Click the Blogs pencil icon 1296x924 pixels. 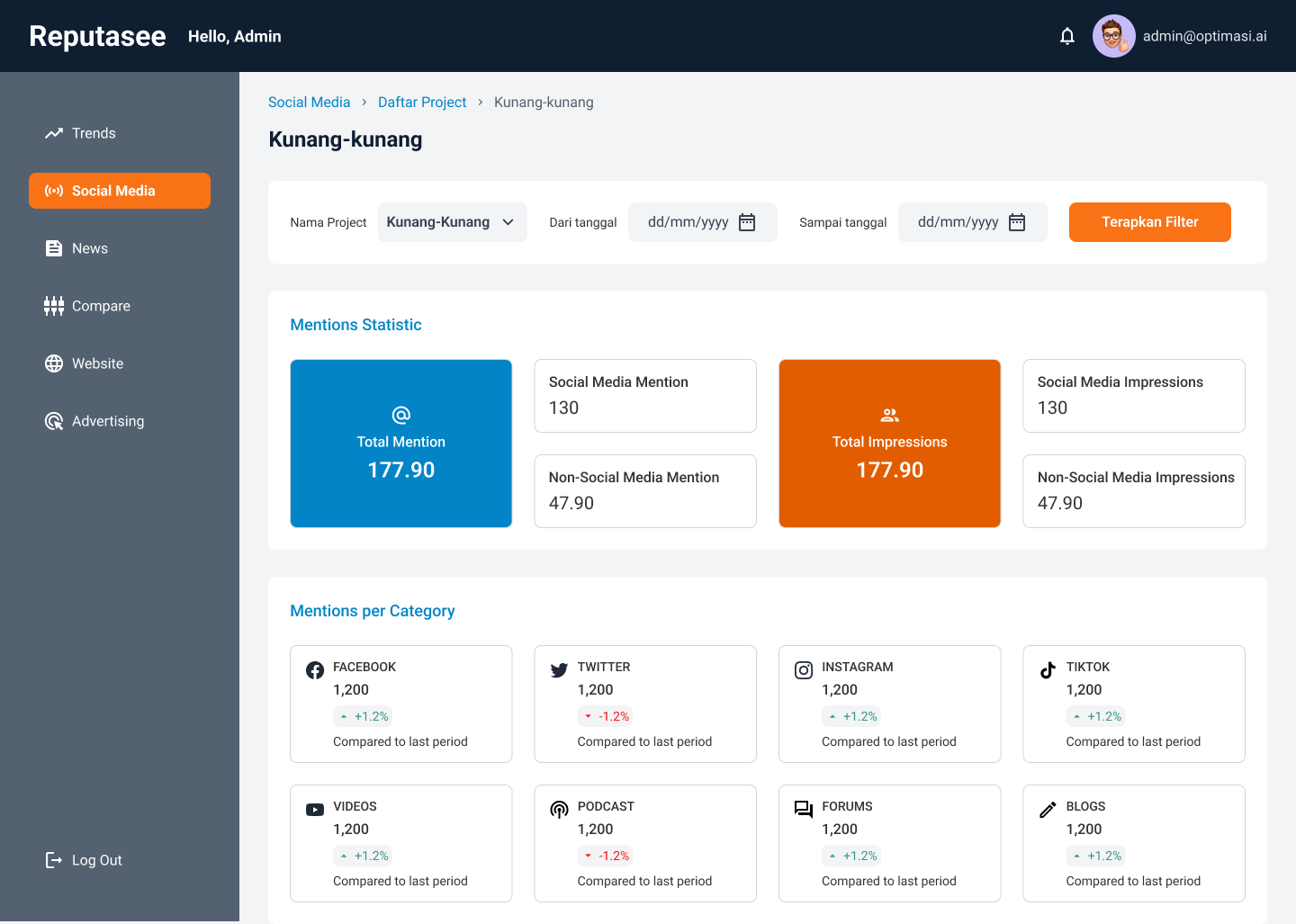pyautogui.click(x=1048, y=809)
